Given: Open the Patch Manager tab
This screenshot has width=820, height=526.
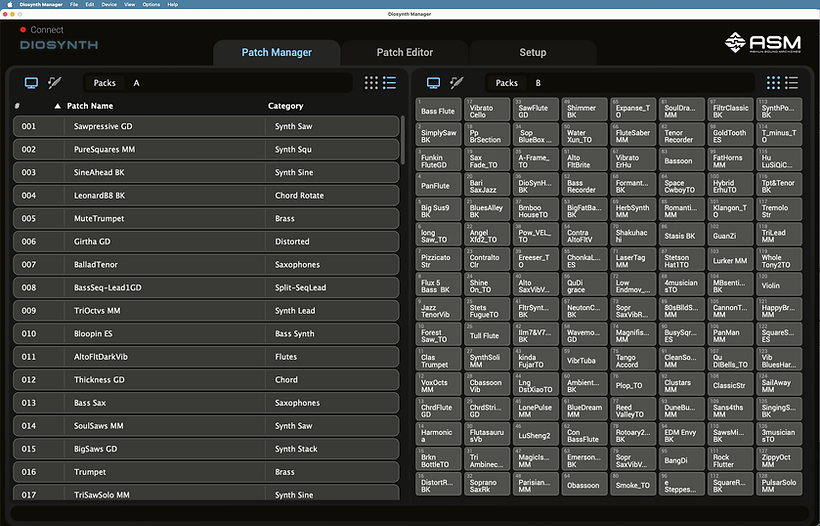Looking at the screenshot, I should [x=277, y=52].
